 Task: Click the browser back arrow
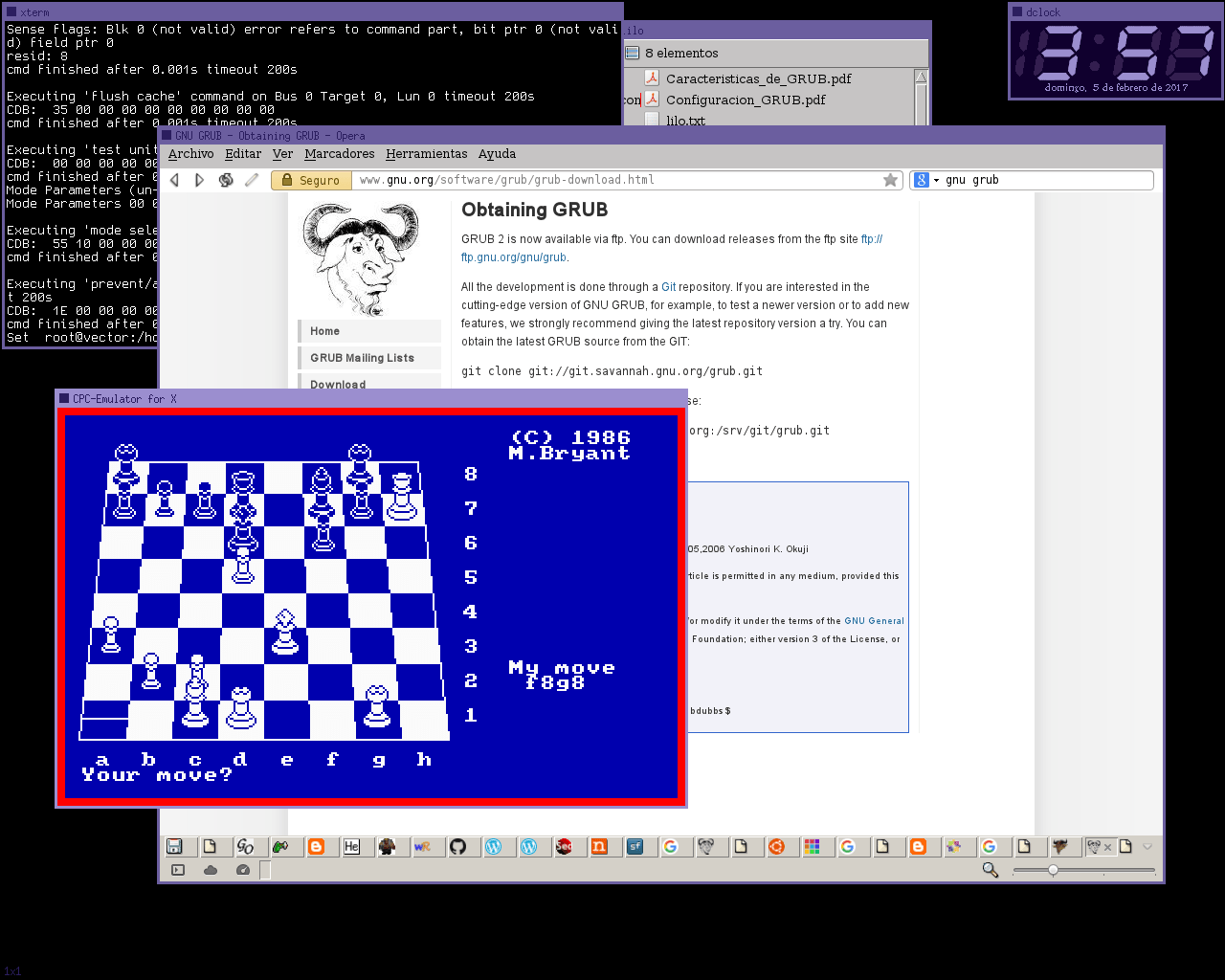coord(174,180)
